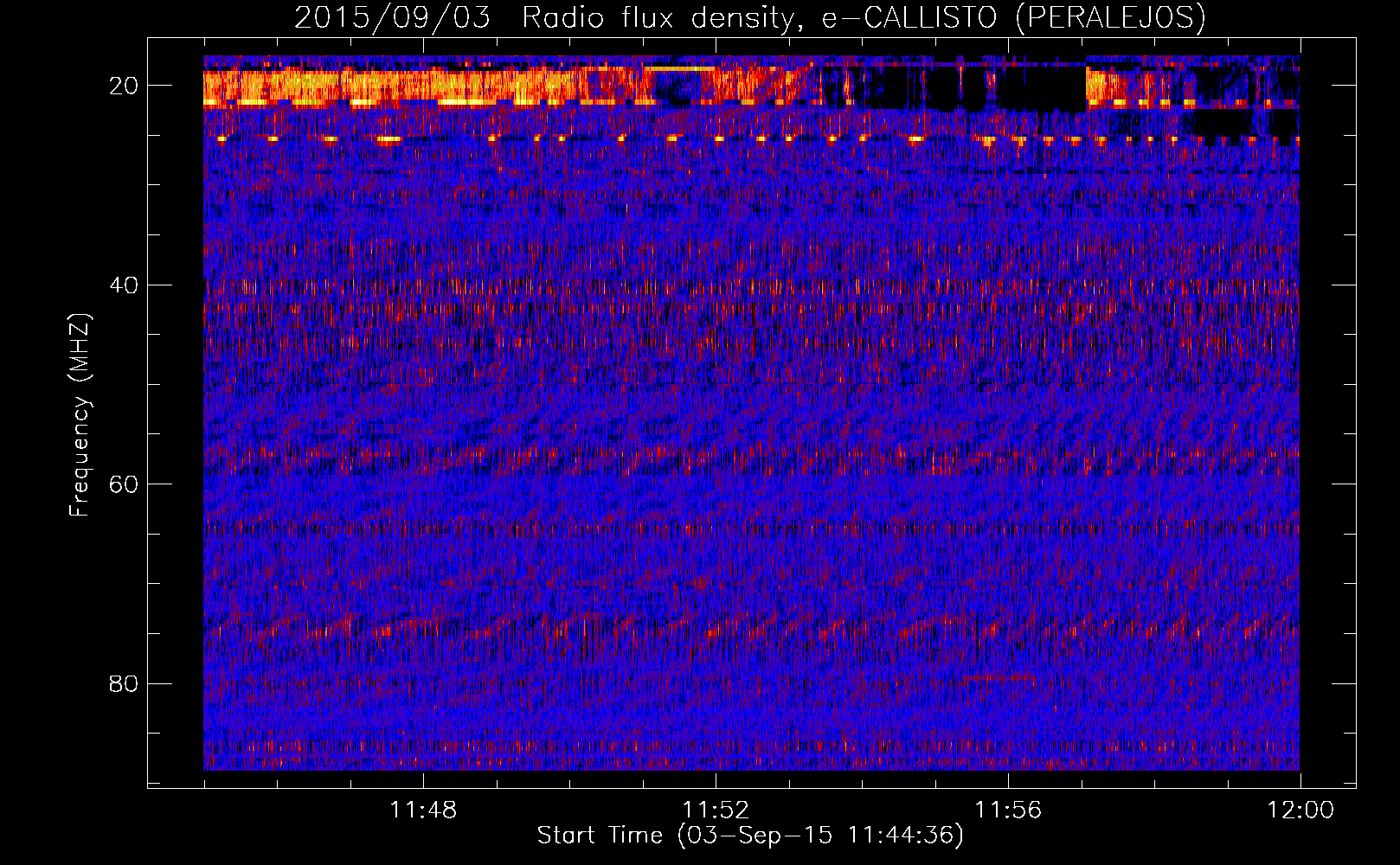Click the Frequency (MHZ) axis label
Screen dimensions: 1400x865
(80, 415)
